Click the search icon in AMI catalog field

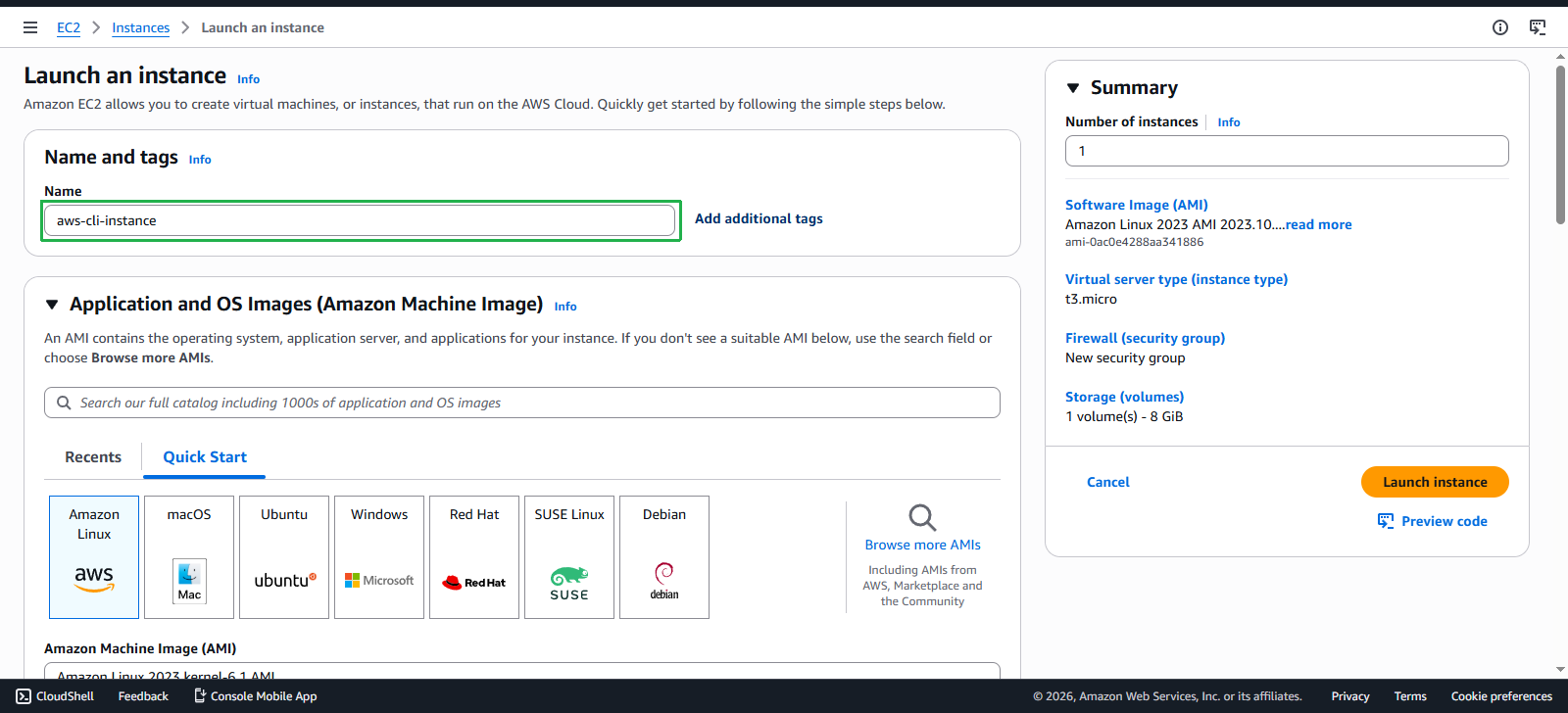(64, 403)
